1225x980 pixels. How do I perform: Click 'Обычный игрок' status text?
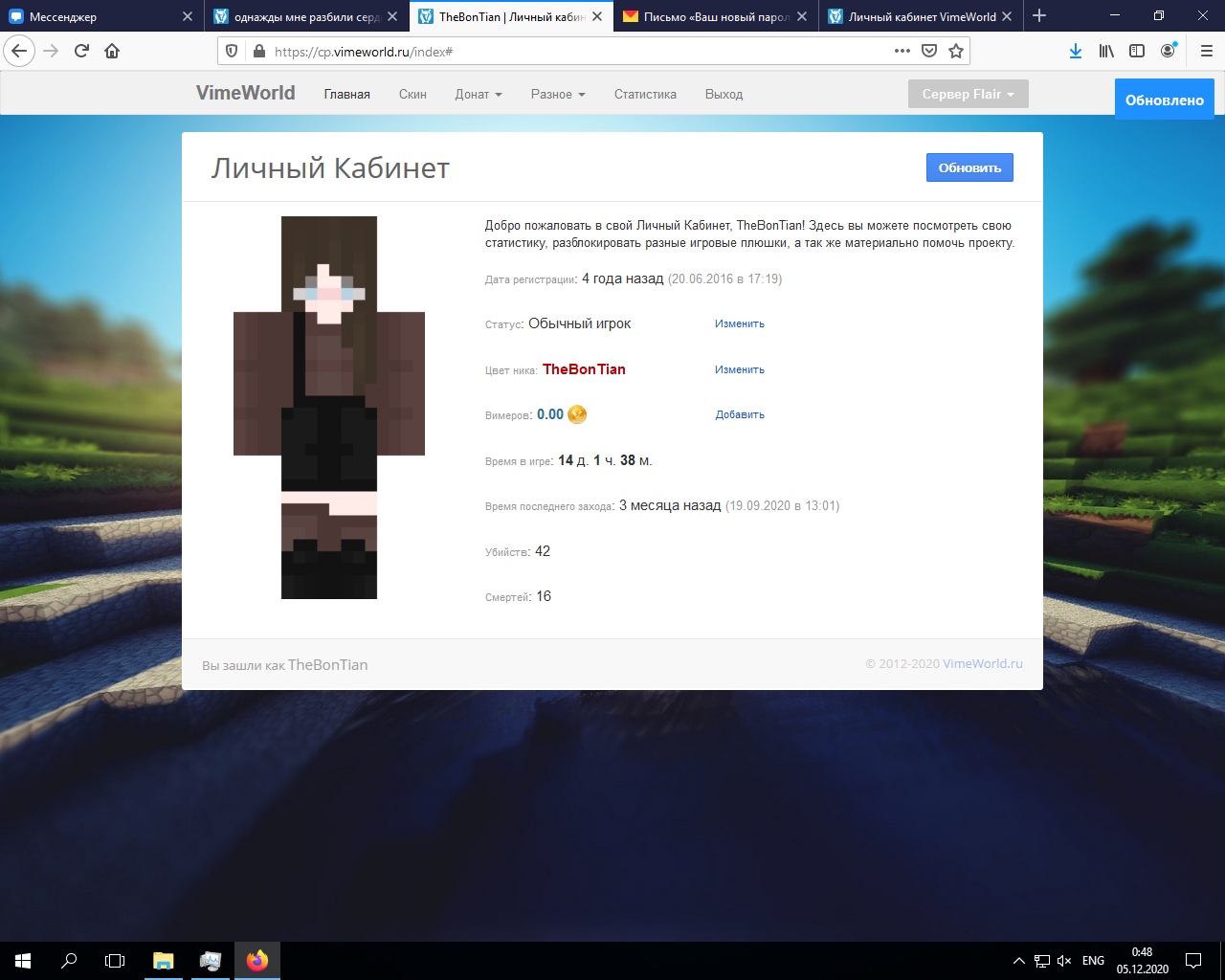[x=580, y=323]
